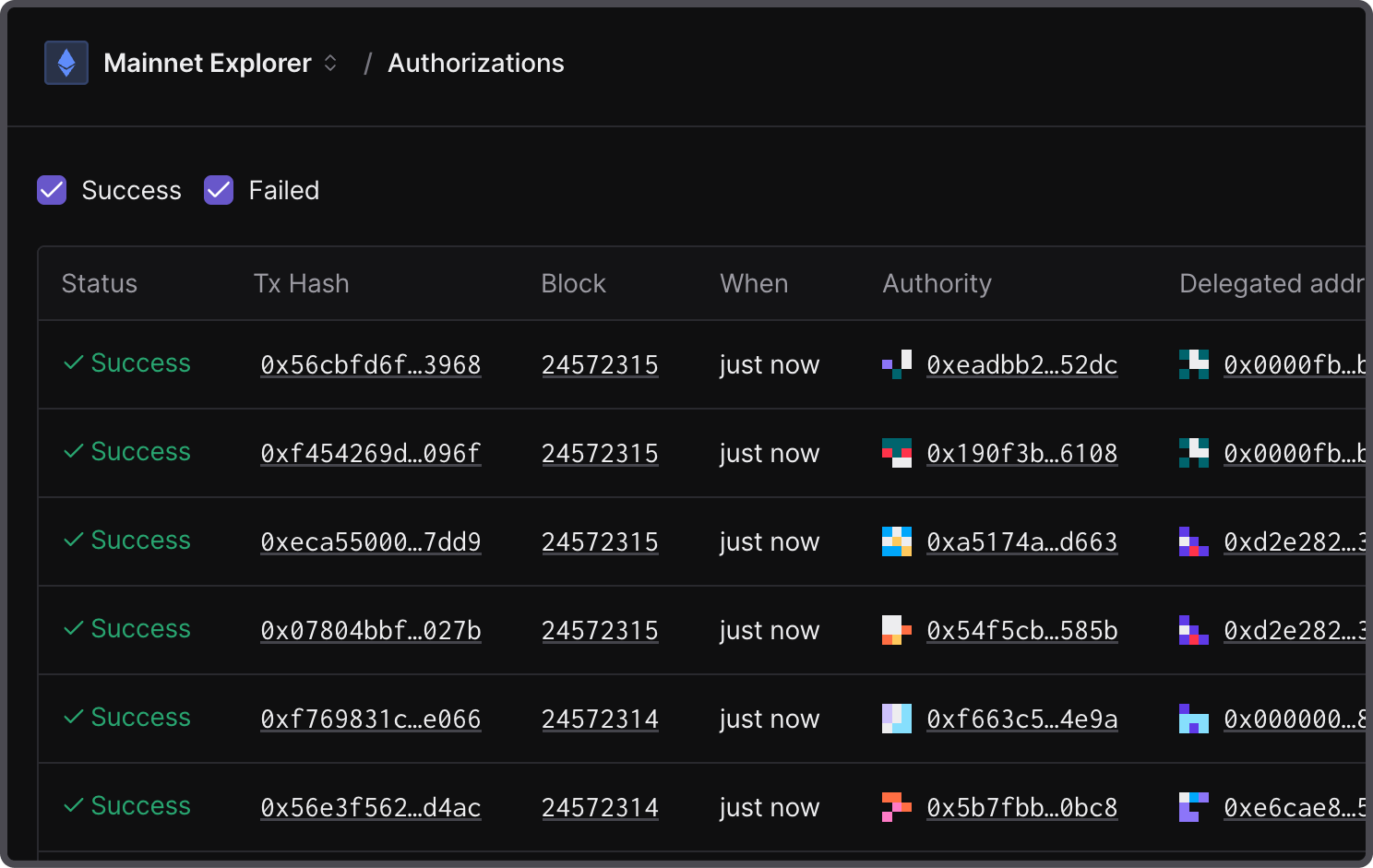Image resolution: width=1373 pixels, height=868 pixels.
Task: Click the identicon beside authority 0xeadbb2...52dc
Action: click(896, 364)
